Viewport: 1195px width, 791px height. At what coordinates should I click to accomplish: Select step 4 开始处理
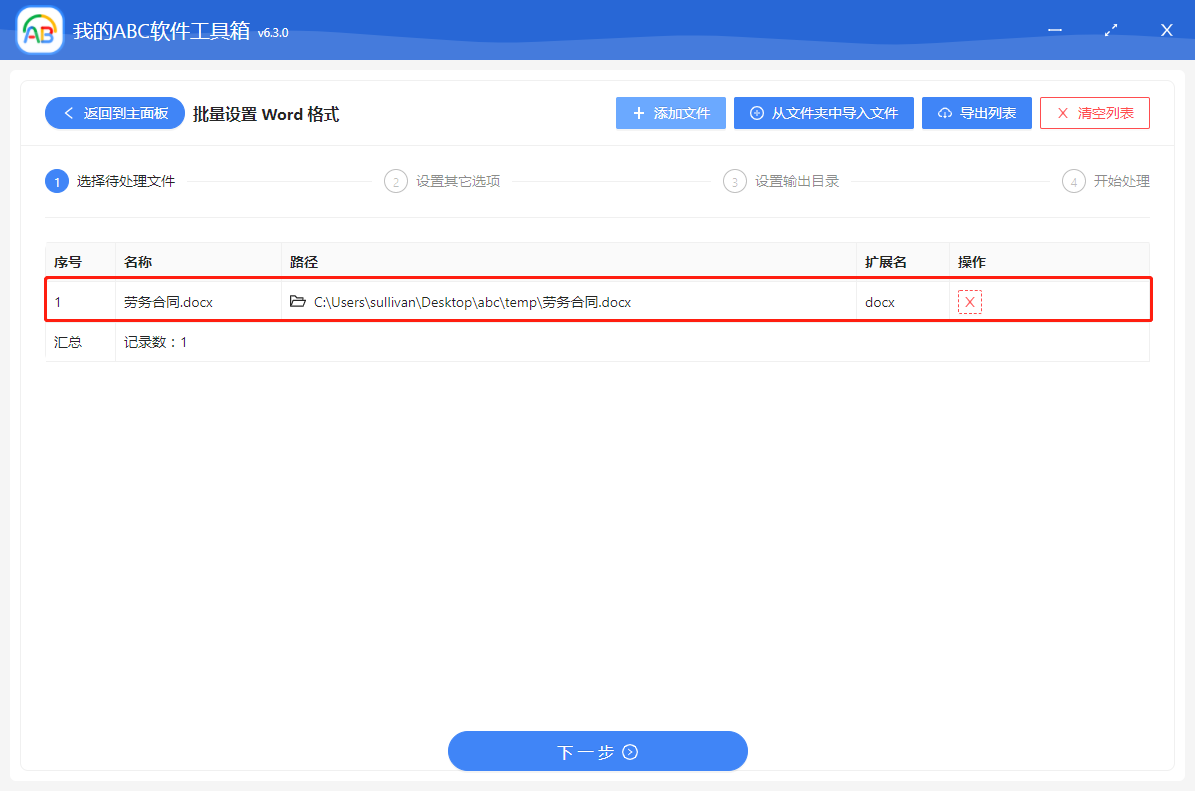point(1074,181)
